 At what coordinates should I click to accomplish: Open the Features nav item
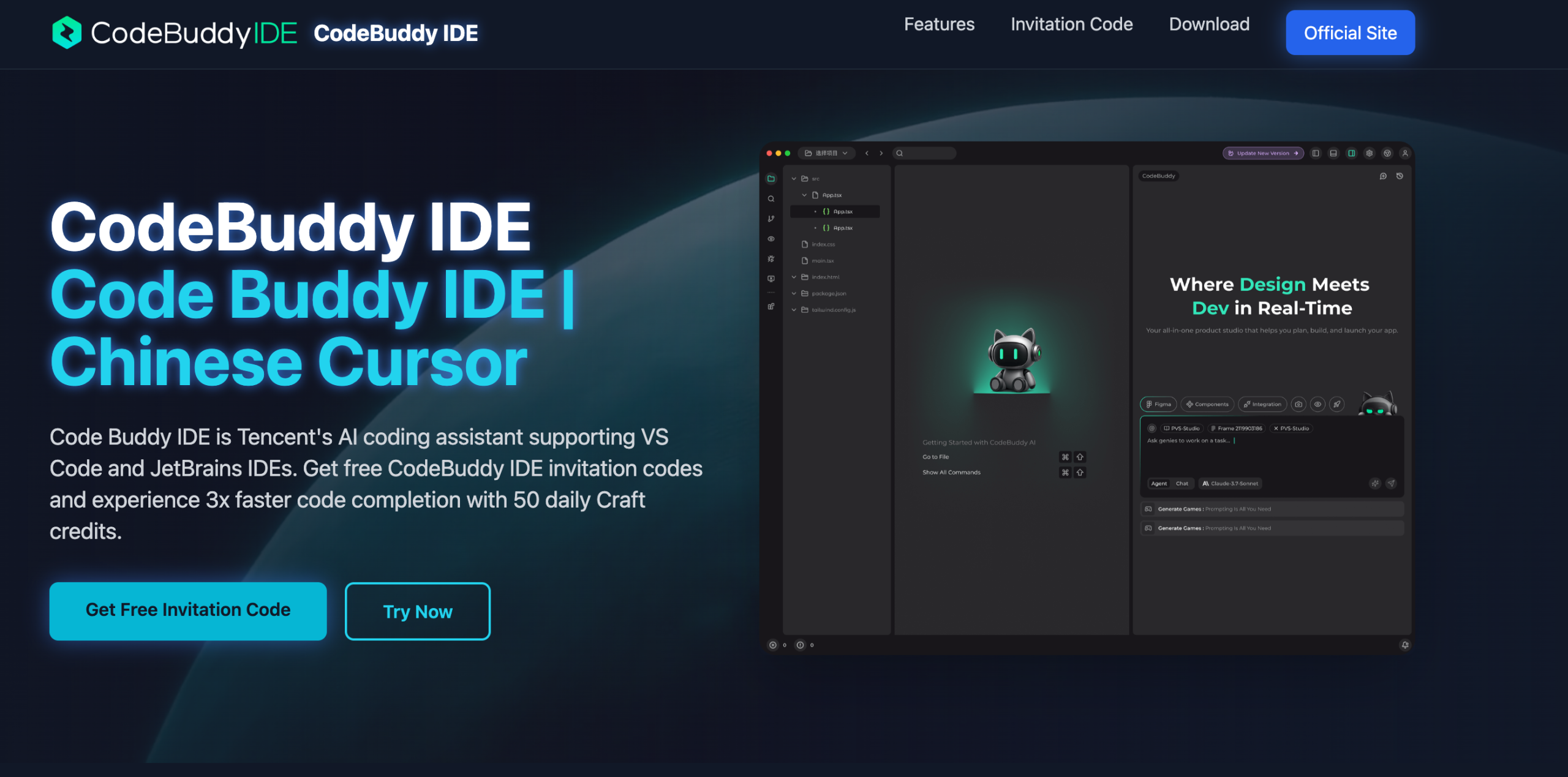point(939,24)
